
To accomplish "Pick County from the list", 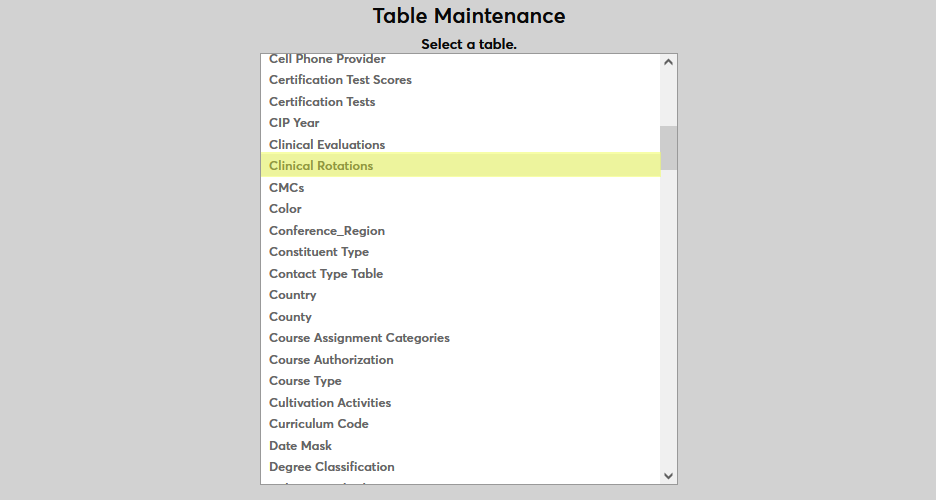I will coord(290,317).
